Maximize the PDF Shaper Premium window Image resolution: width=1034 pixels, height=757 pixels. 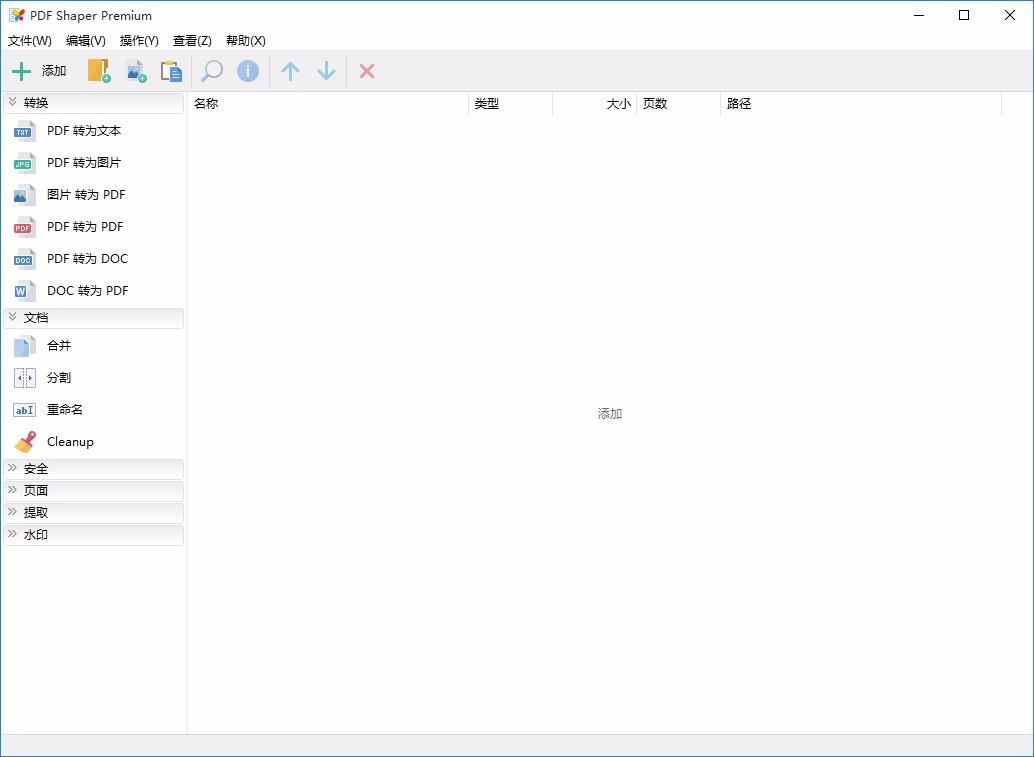click(x=964, y=15)
